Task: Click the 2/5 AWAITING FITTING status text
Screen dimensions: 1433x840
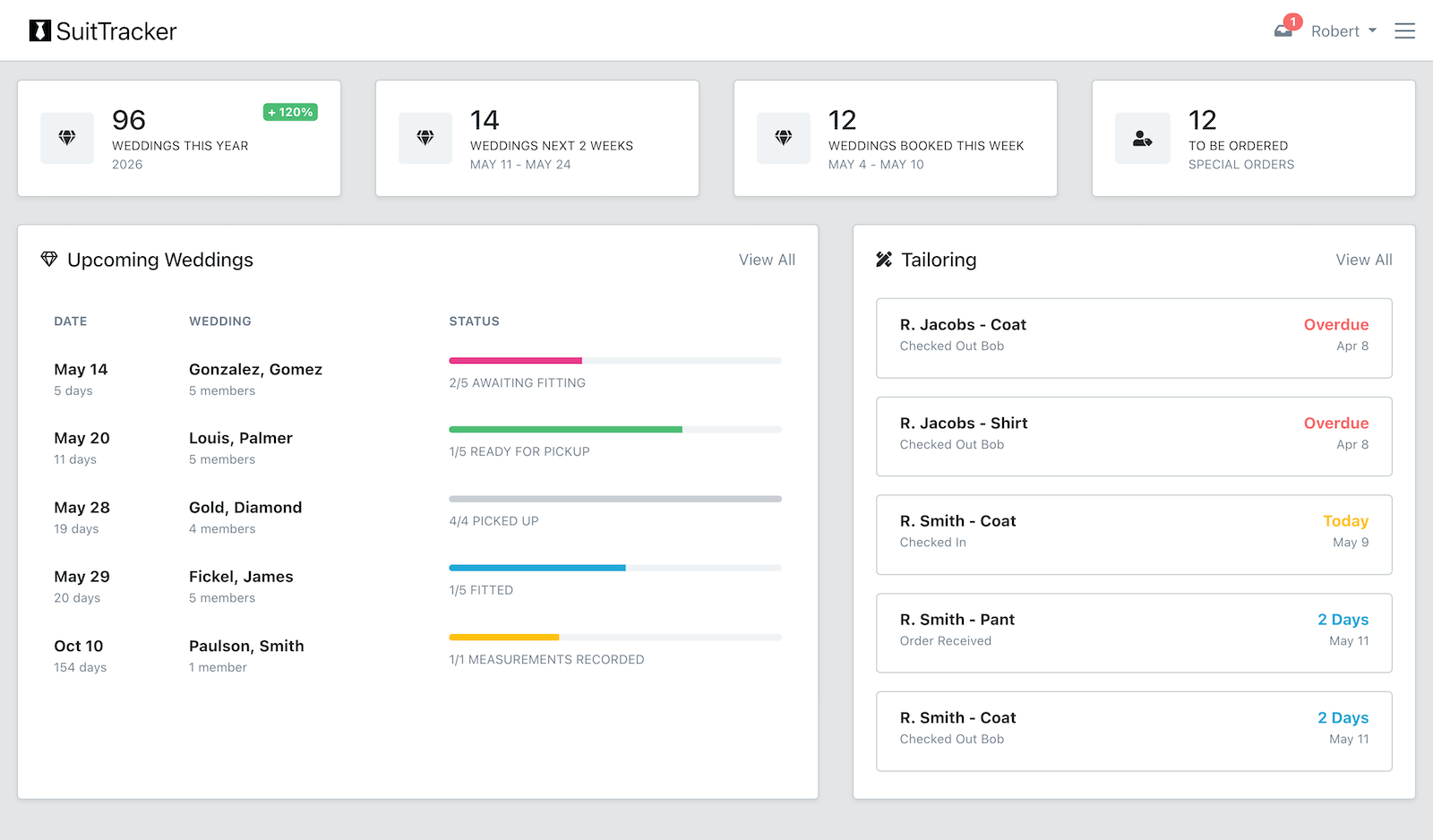Action: (518, 382)
